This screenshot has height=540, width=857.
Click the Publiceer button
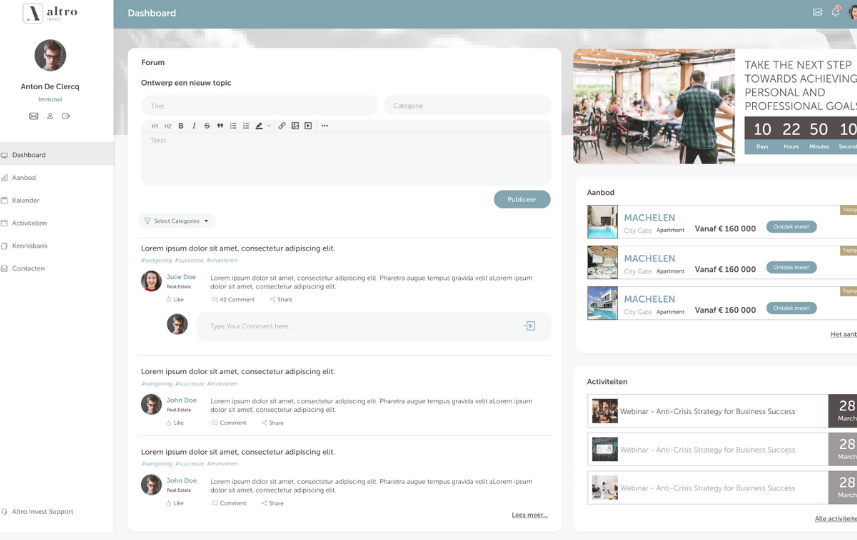(522, 199)
